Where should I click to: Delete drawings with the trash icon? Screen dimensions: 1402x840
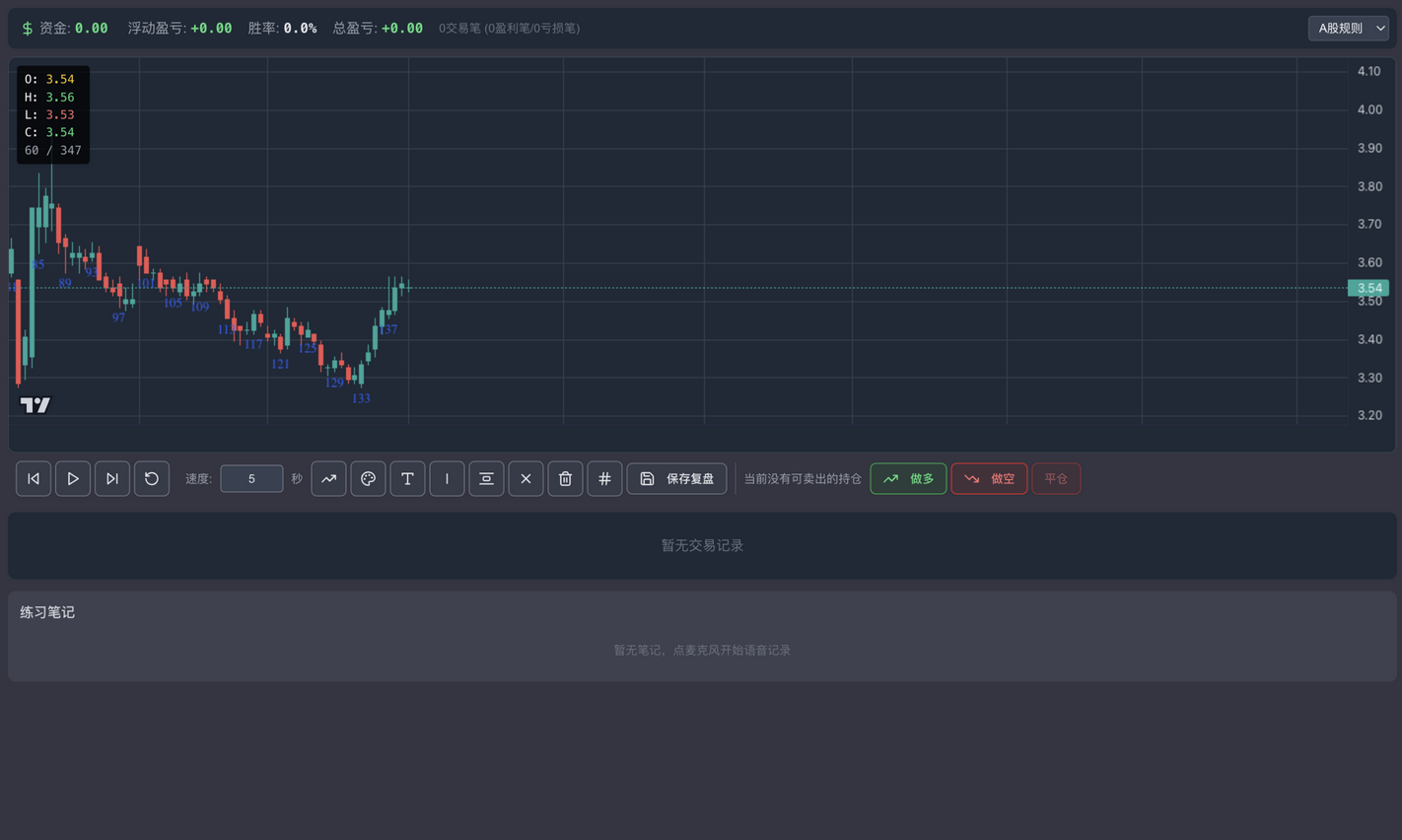[566, 479]
